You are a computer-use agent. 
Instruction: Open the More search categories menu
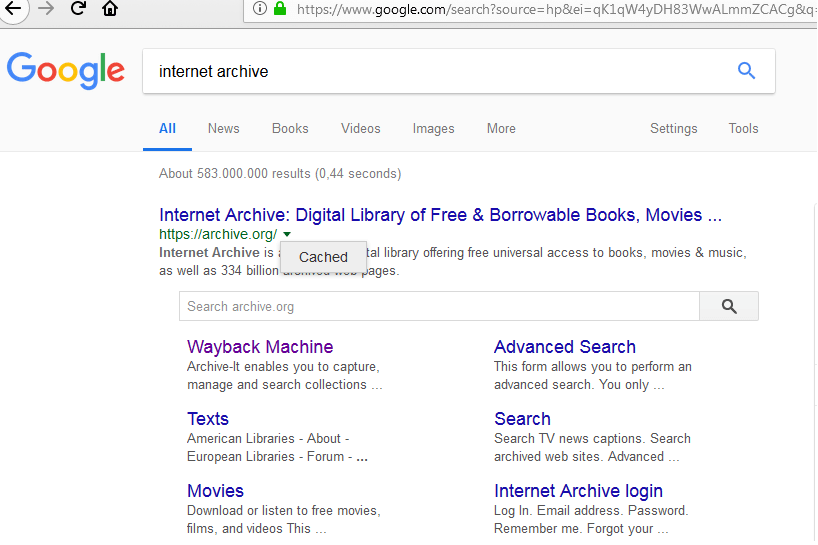(x=501, y=129)
